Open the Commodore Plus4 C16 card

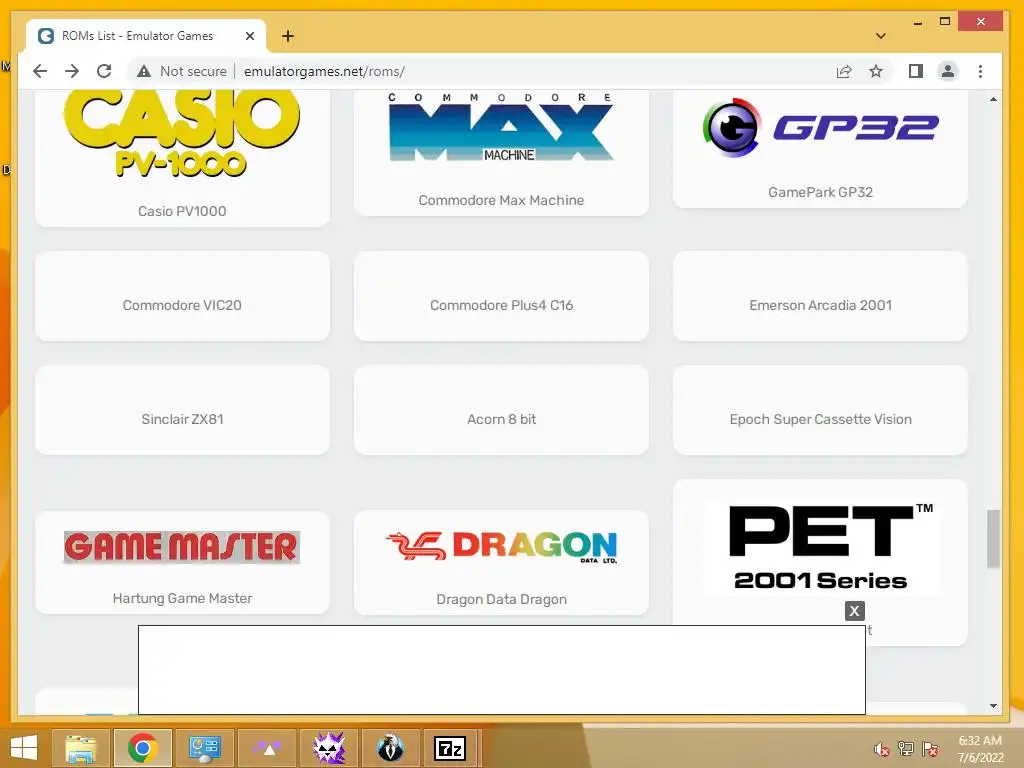pos(501,296)
